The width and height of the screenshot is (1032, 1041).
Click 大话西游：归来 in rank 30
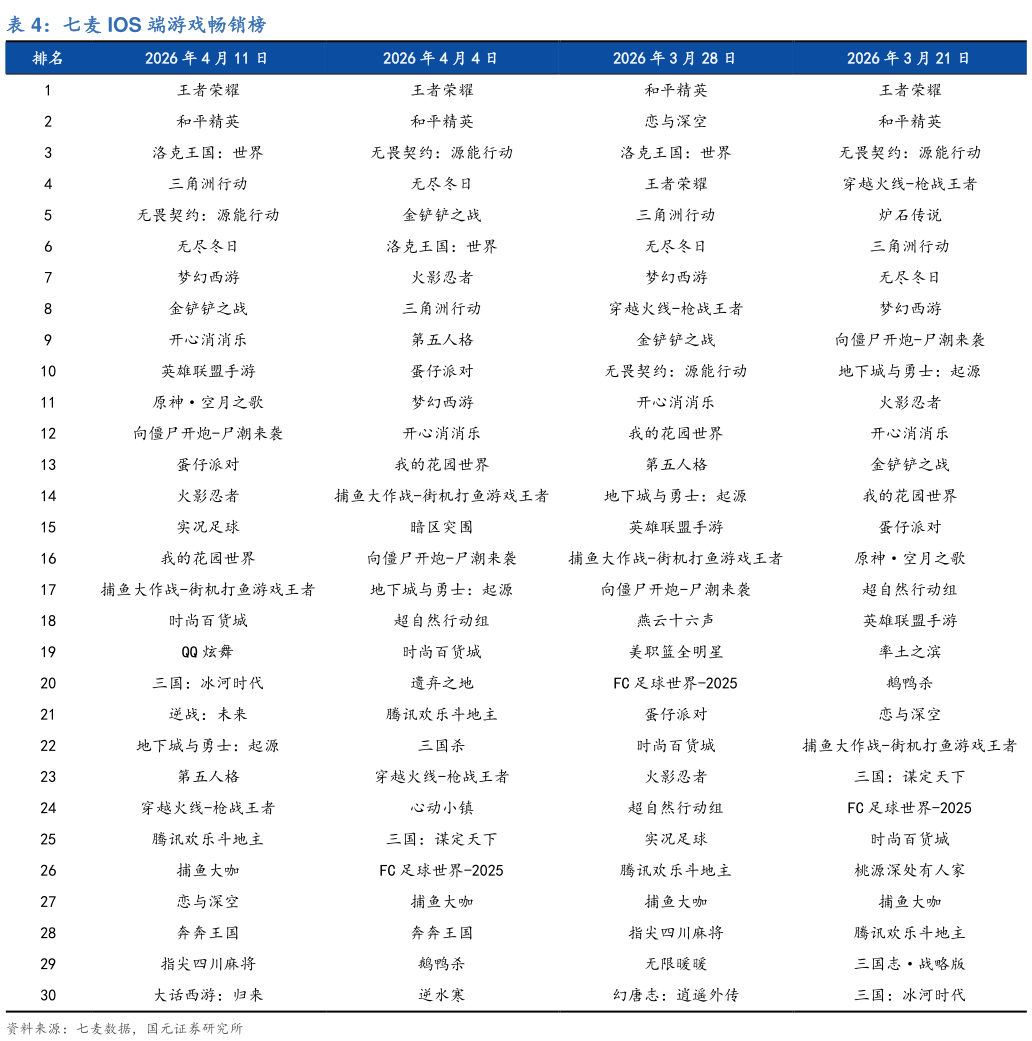(x=207, y=995)
